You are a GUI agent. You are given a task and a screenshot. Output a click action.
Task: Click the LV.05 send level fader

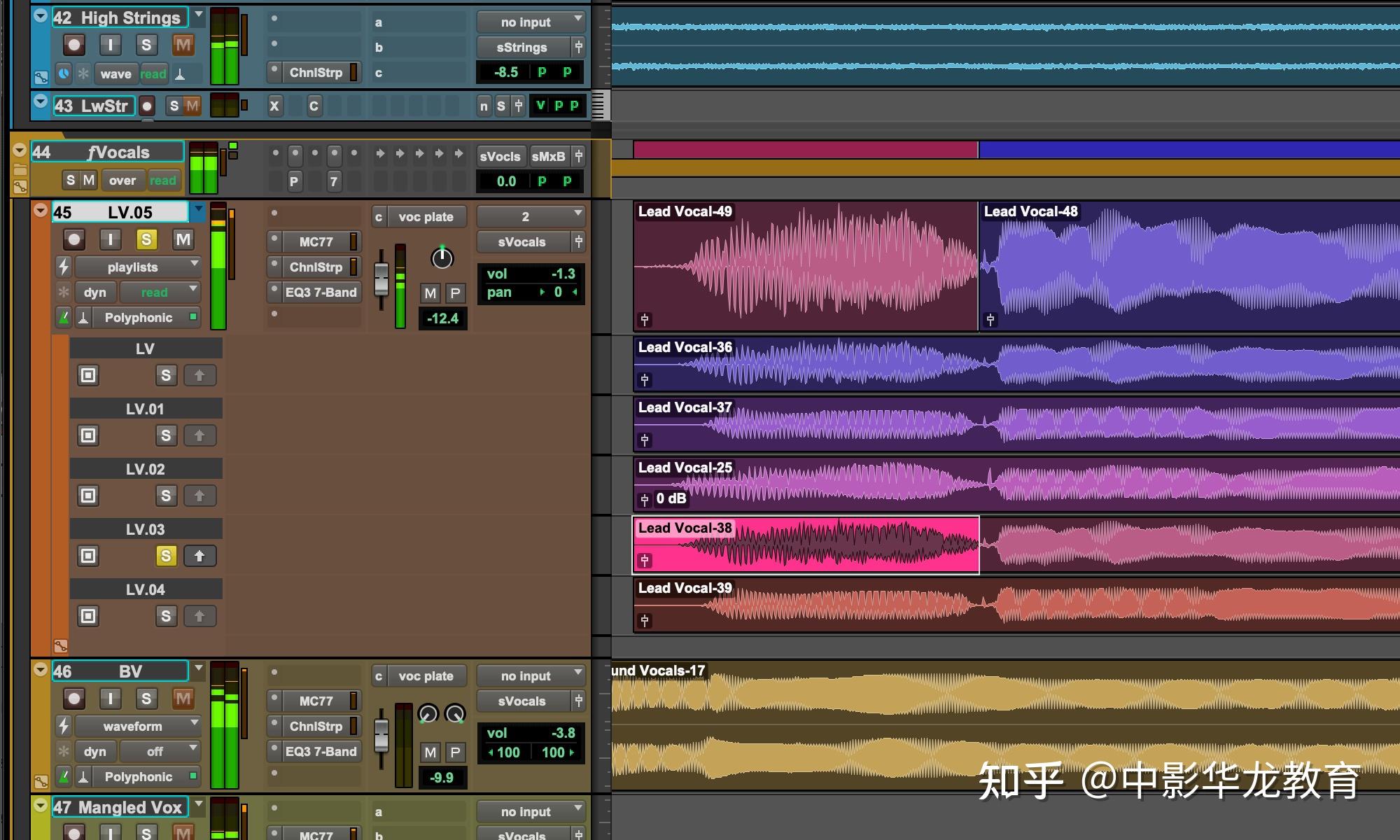tap(381, 278)
